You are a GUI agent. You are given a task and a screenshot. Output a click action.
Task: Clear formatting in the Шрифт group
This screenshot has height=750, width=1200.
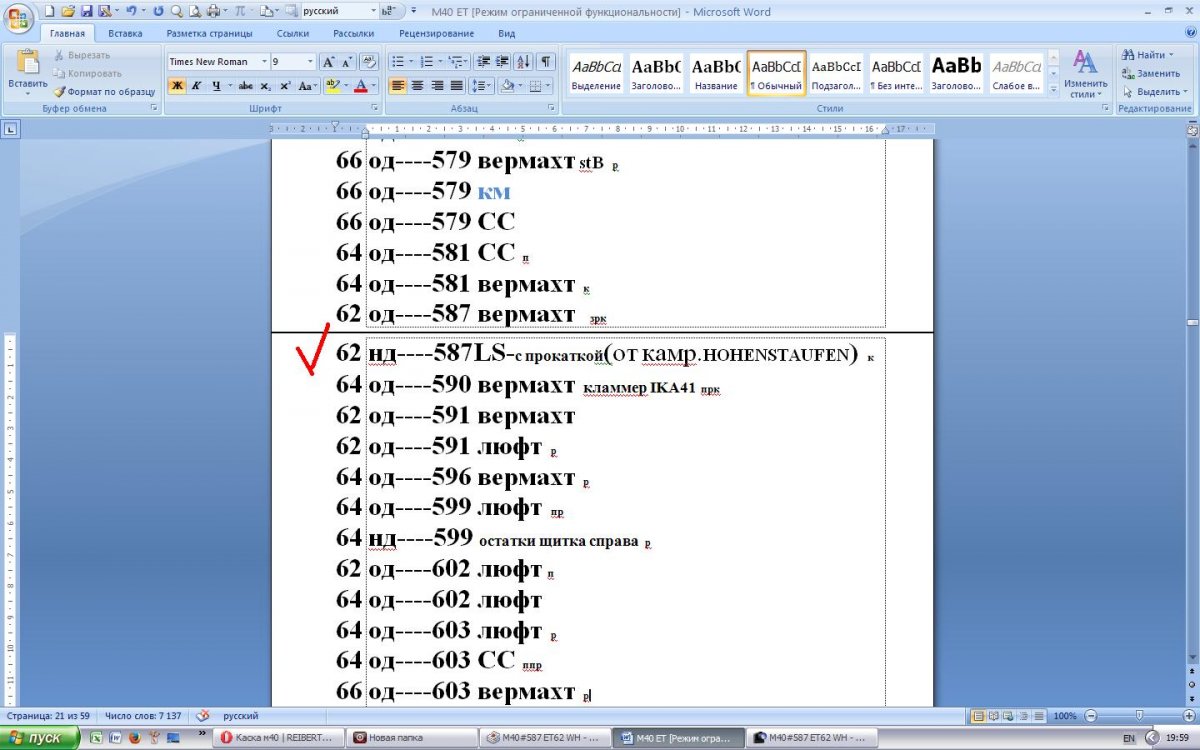click(369, 61)
